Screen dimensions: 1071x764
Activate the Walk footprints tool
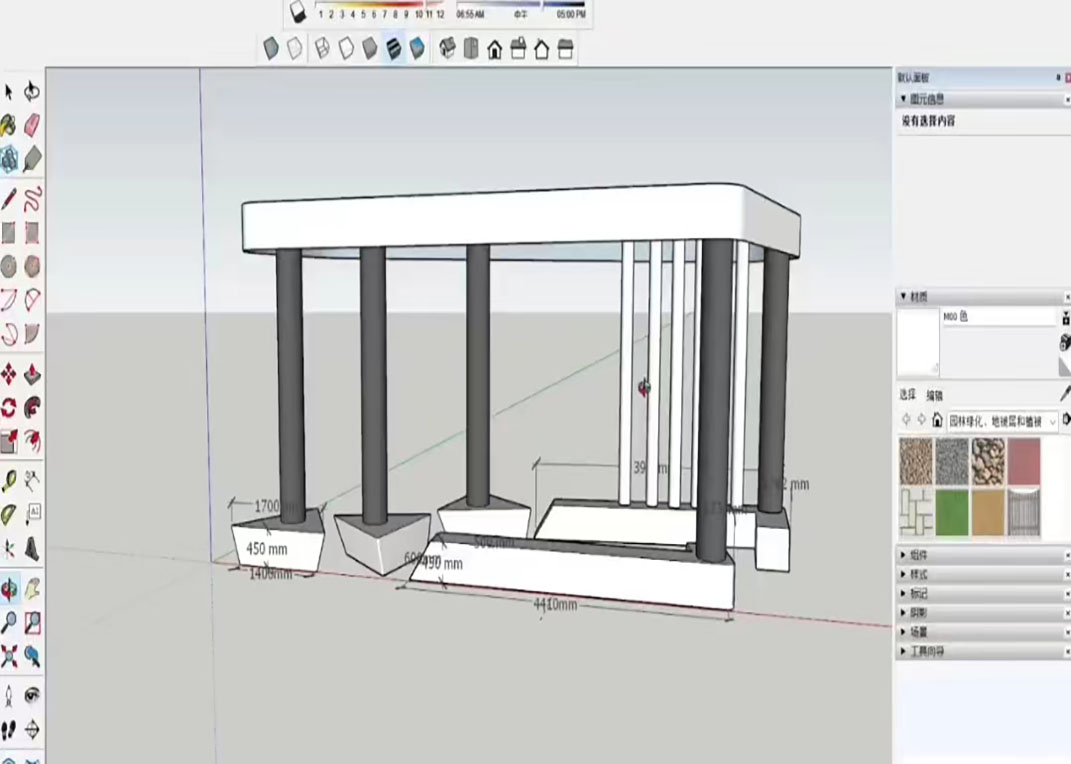click(9, 729)
